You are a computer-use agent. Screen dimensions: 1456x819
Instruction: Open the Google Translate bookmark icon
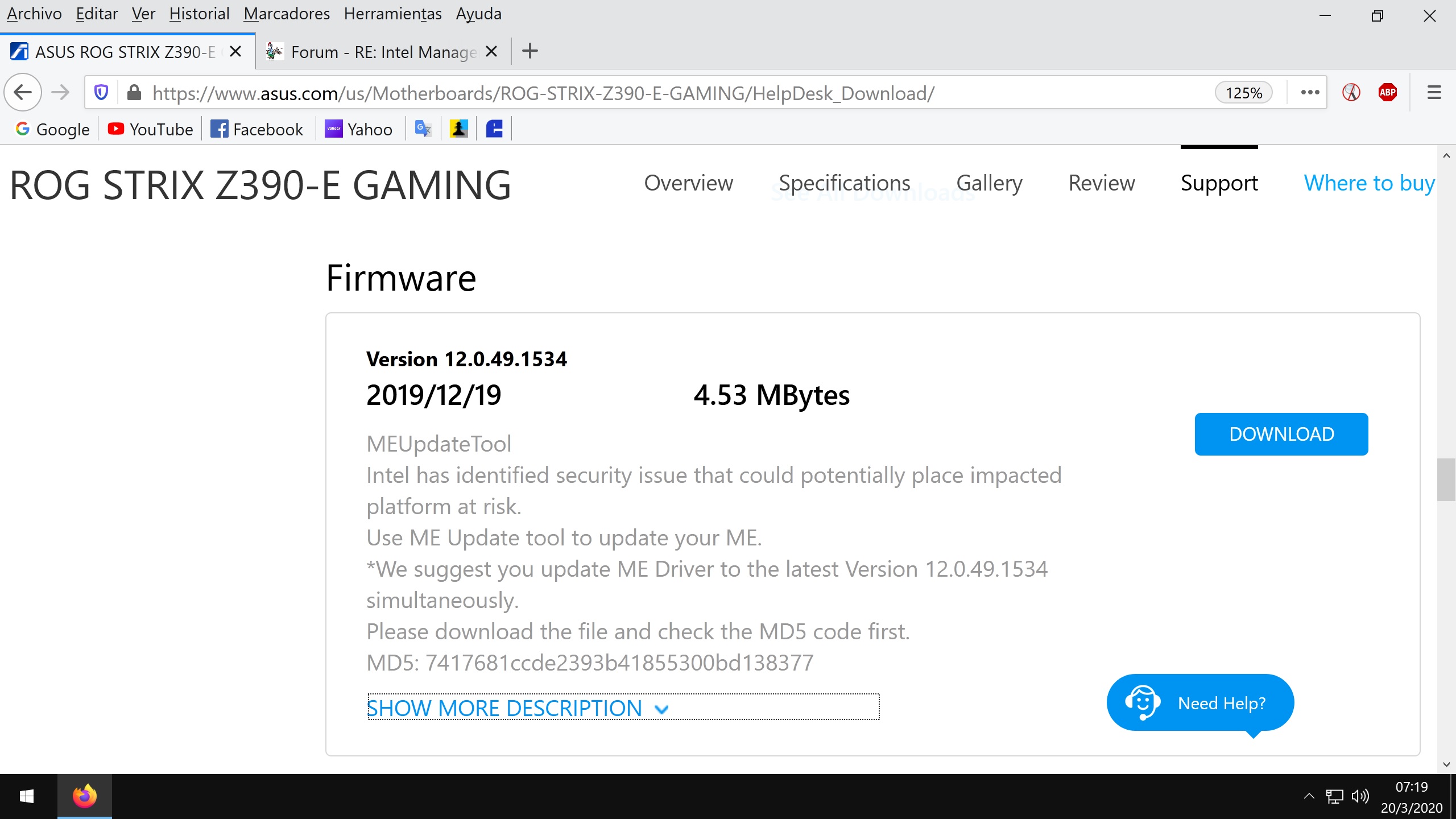pyautogui.click(x=423, y=129)
